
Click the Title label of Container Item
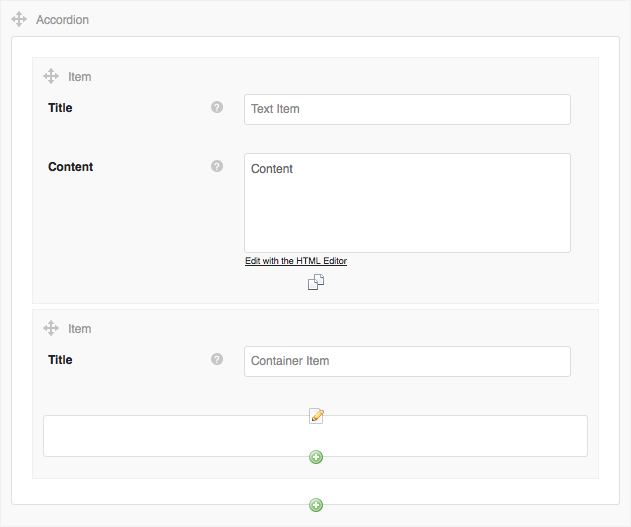(60, 360)
